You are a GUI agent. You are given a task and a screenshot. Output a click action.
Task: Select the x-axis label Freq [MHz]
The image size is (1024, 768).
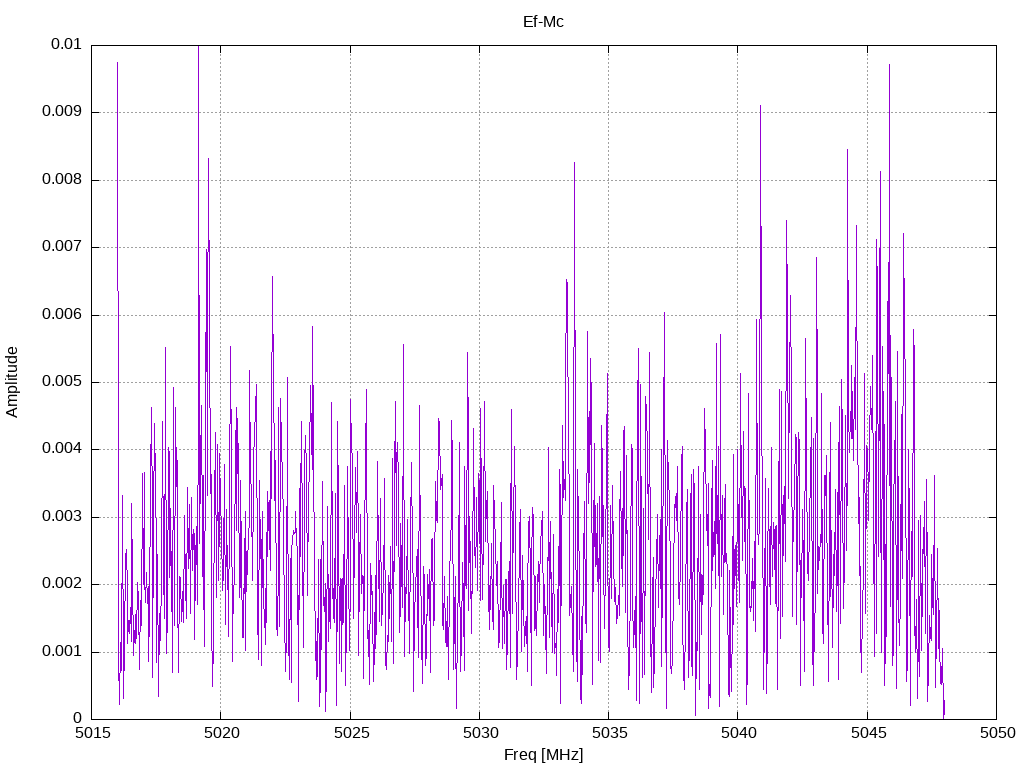click(543, 755)
